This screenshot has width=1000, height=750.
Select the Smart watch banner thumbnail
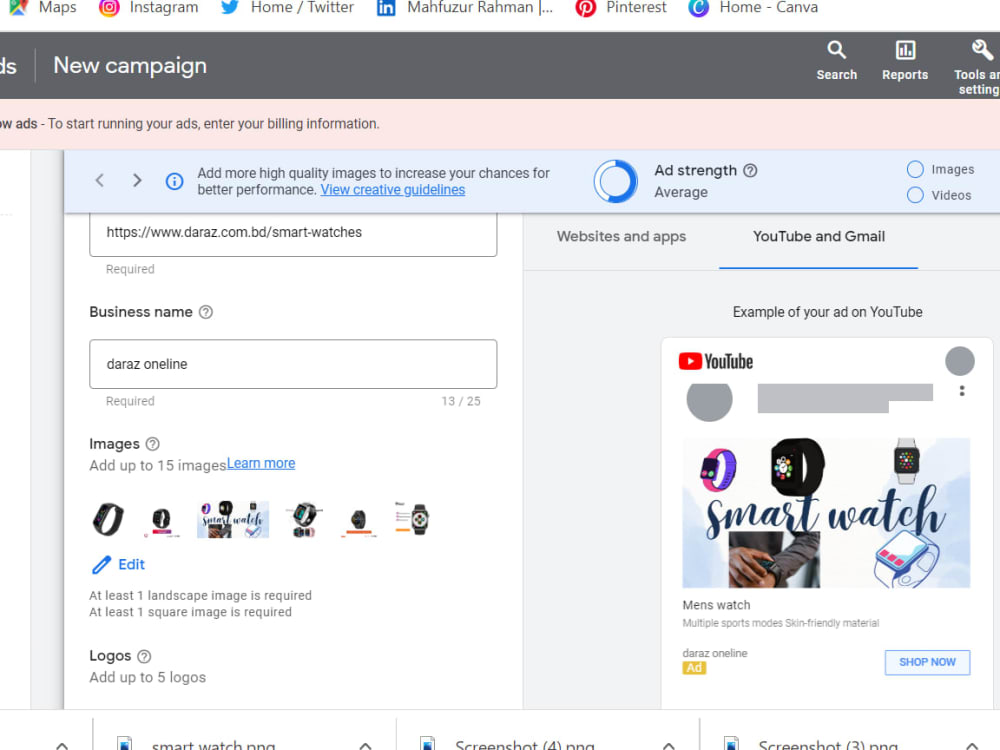click(233, 519)
